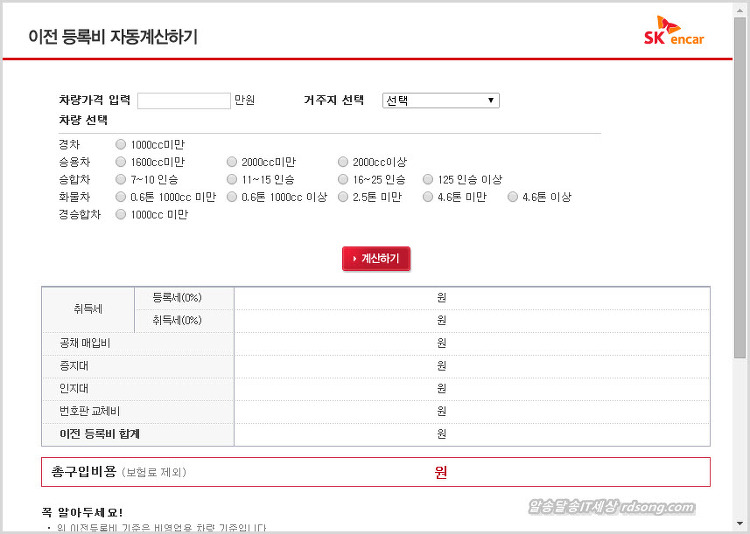The image size is (750, 534).
Task: Click the SK encar logo
Action: [x=674, y=31]
